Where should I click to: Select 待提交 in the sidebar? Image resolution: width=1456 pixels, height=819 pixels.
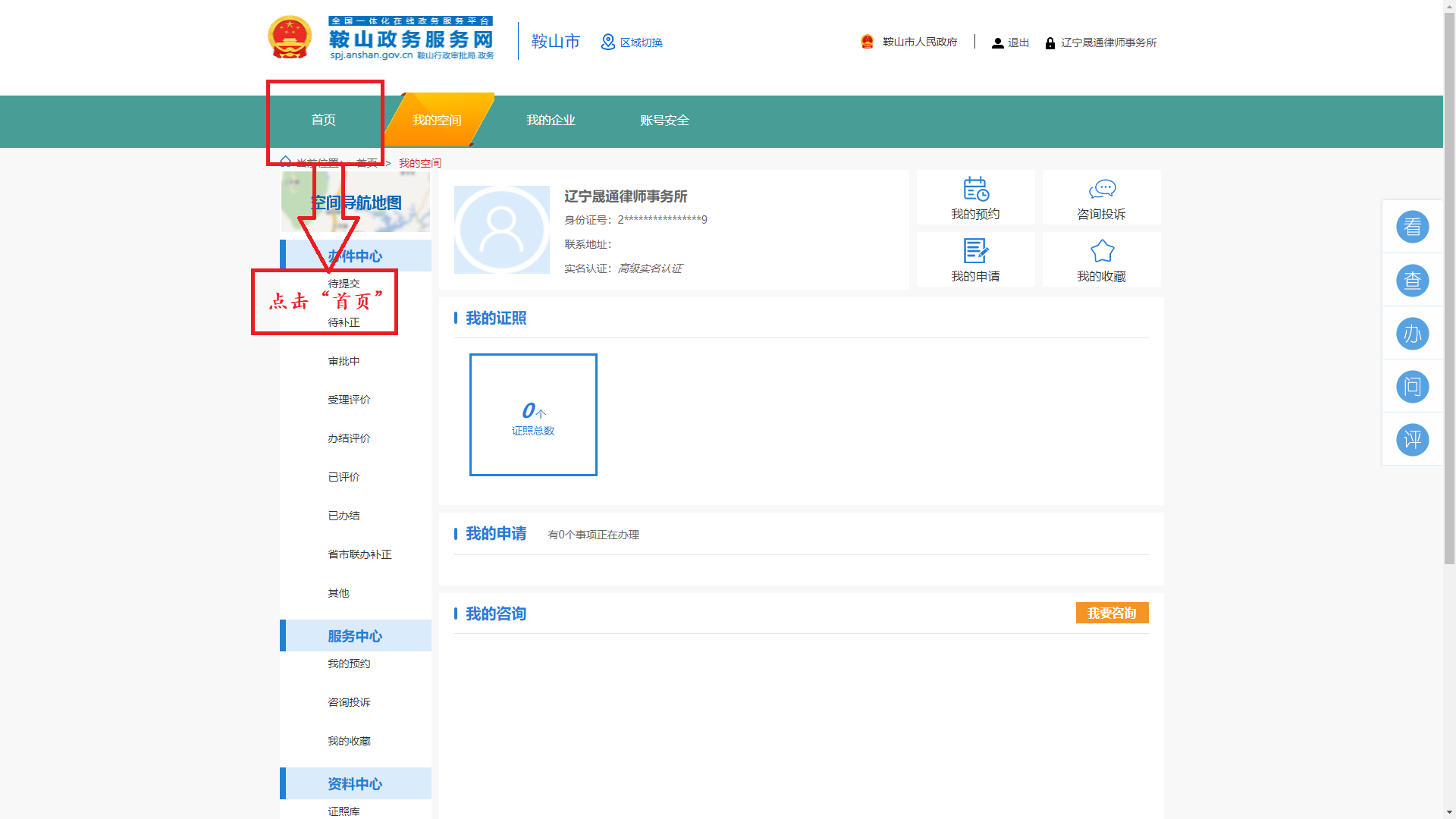pyautogui.click(x=344, y=283)
